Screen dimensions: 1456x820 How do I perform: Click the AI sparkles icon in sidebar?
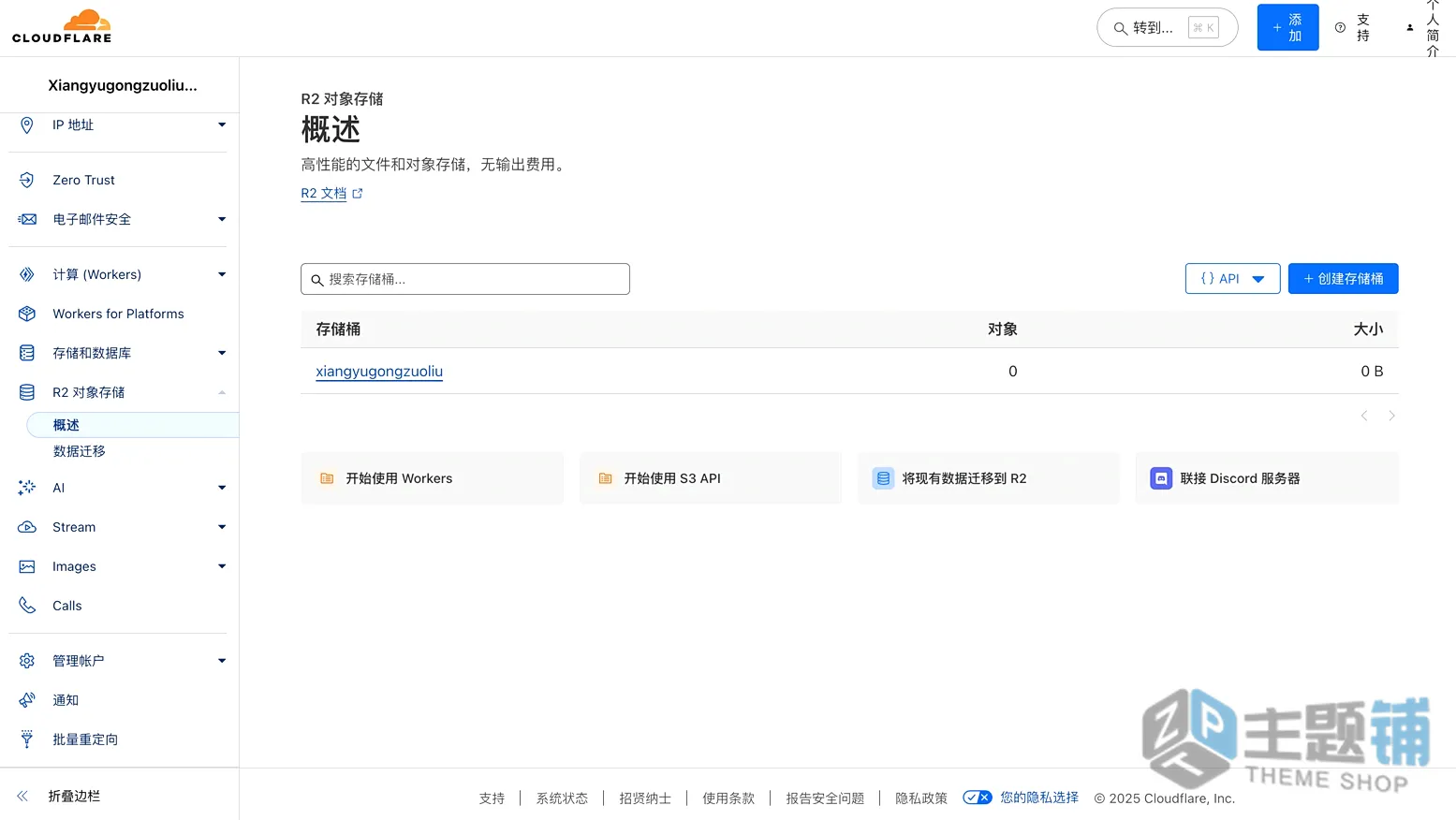pyautogui.click(x=27, y=488)
